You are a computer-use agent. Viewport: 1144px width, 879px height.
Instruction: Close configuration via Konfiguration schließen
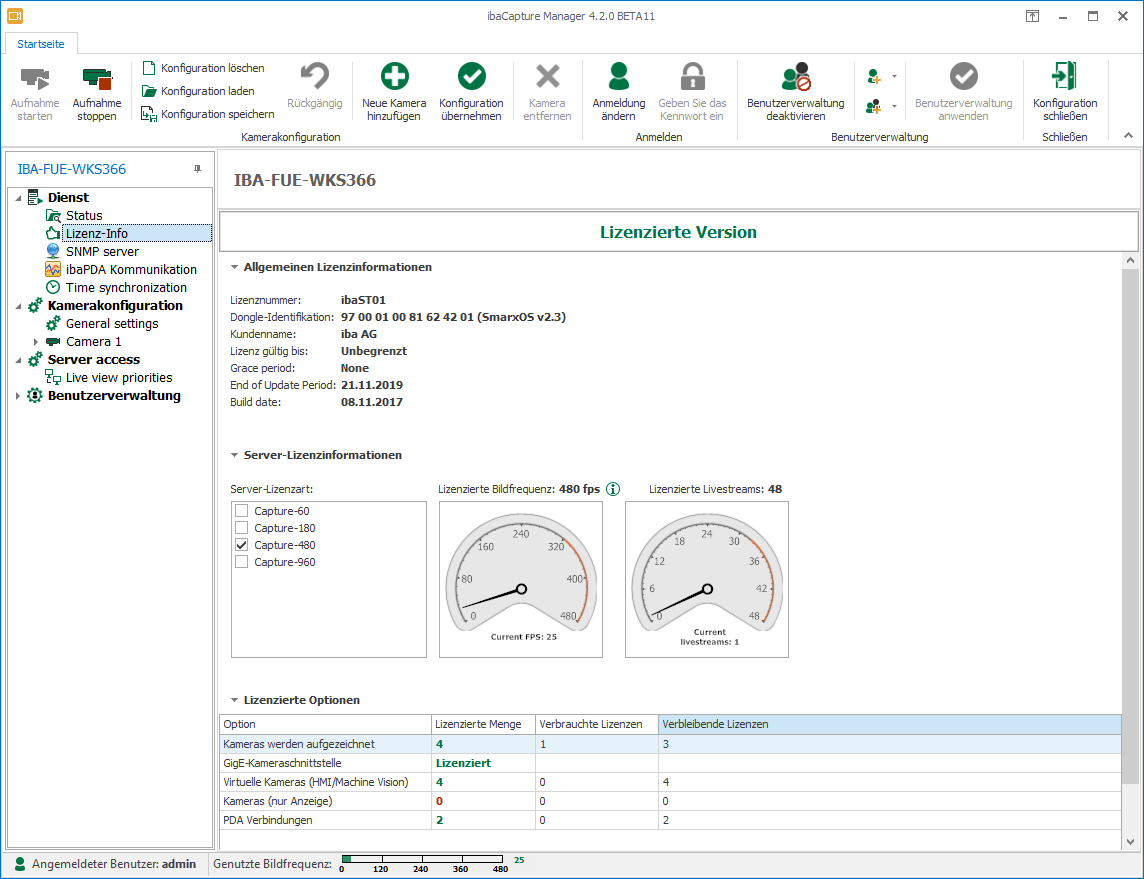[x=1064, y=78]
